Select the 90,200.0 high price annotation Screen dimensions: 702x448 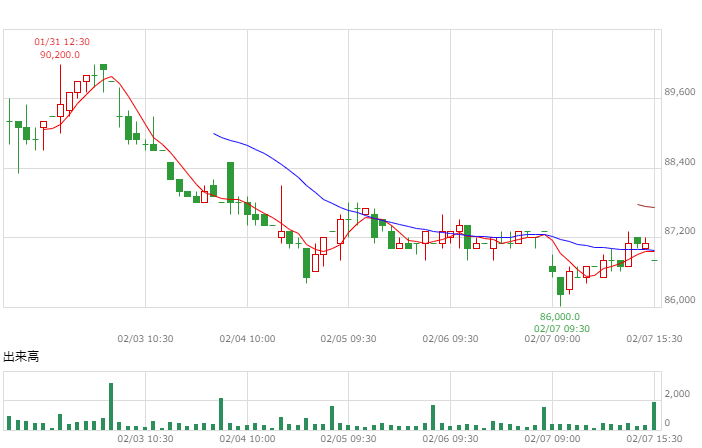60,55
